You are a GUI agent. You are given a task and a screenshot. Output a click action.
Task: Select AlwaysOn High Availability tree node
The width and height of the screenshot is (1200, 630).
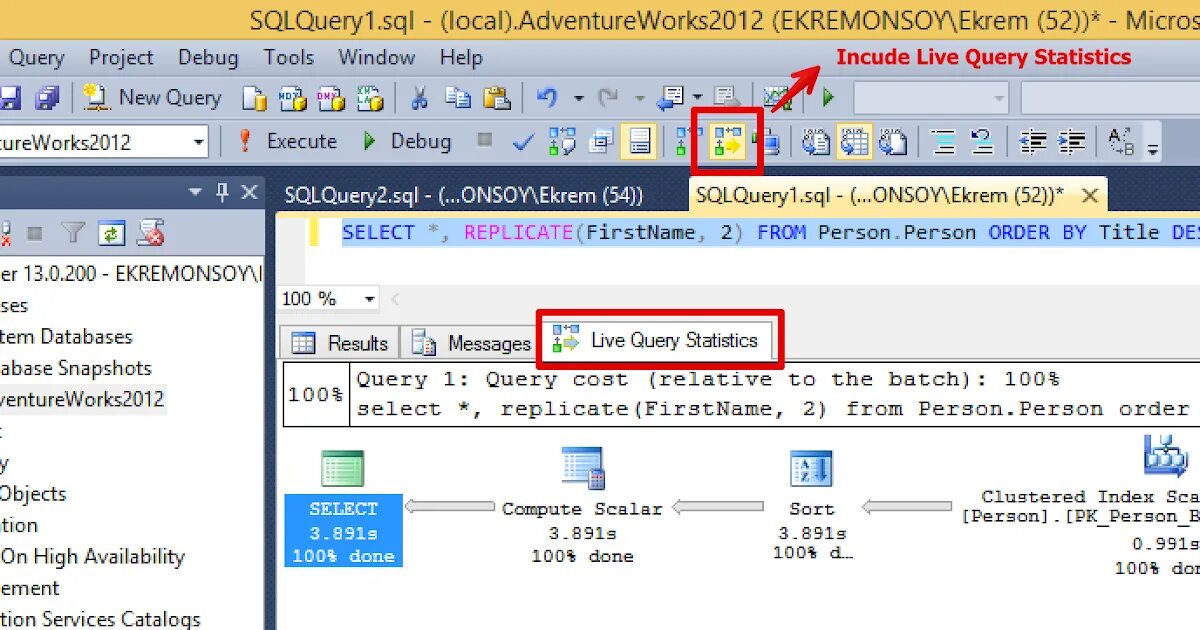(92, 556)
